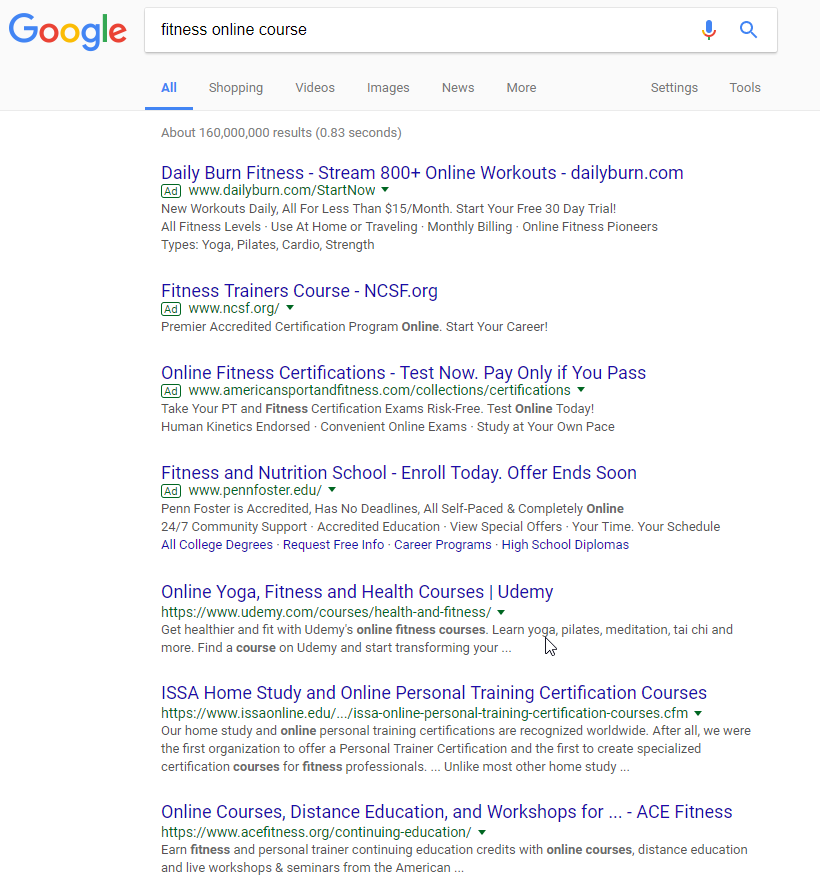
Task: Click the Google logo
Action: coord(68,32)
